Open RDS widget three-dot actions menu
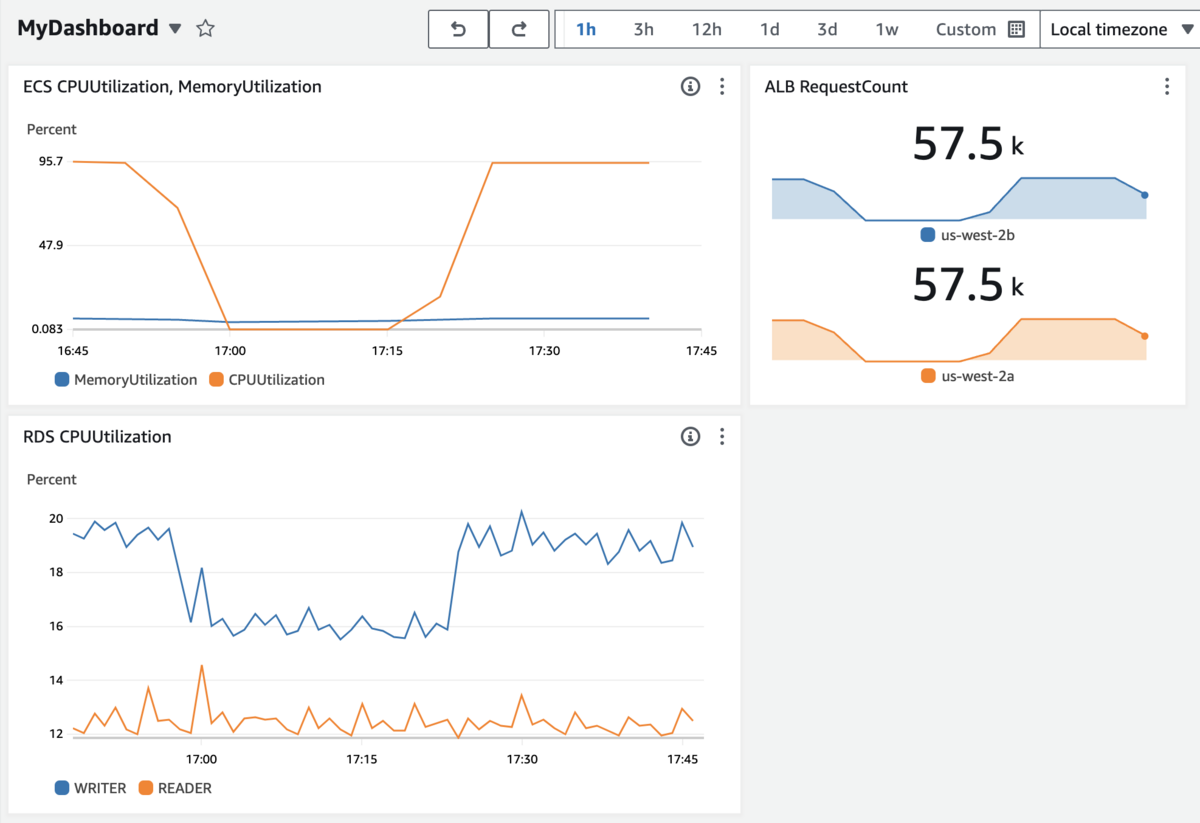Image resolution: width=1200 pixels, height=823 pixels. (x=722, y=437)
